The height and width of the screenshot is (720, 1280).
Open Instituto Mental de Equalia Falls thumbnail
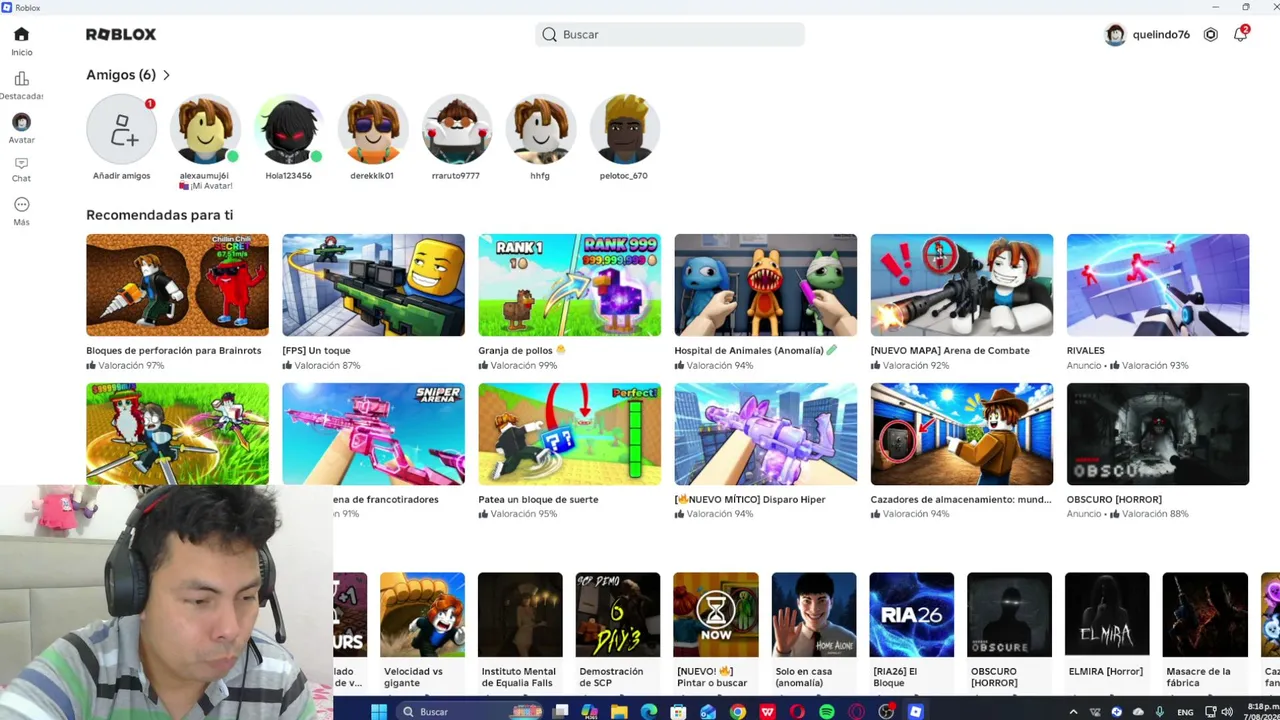point(520,615)
